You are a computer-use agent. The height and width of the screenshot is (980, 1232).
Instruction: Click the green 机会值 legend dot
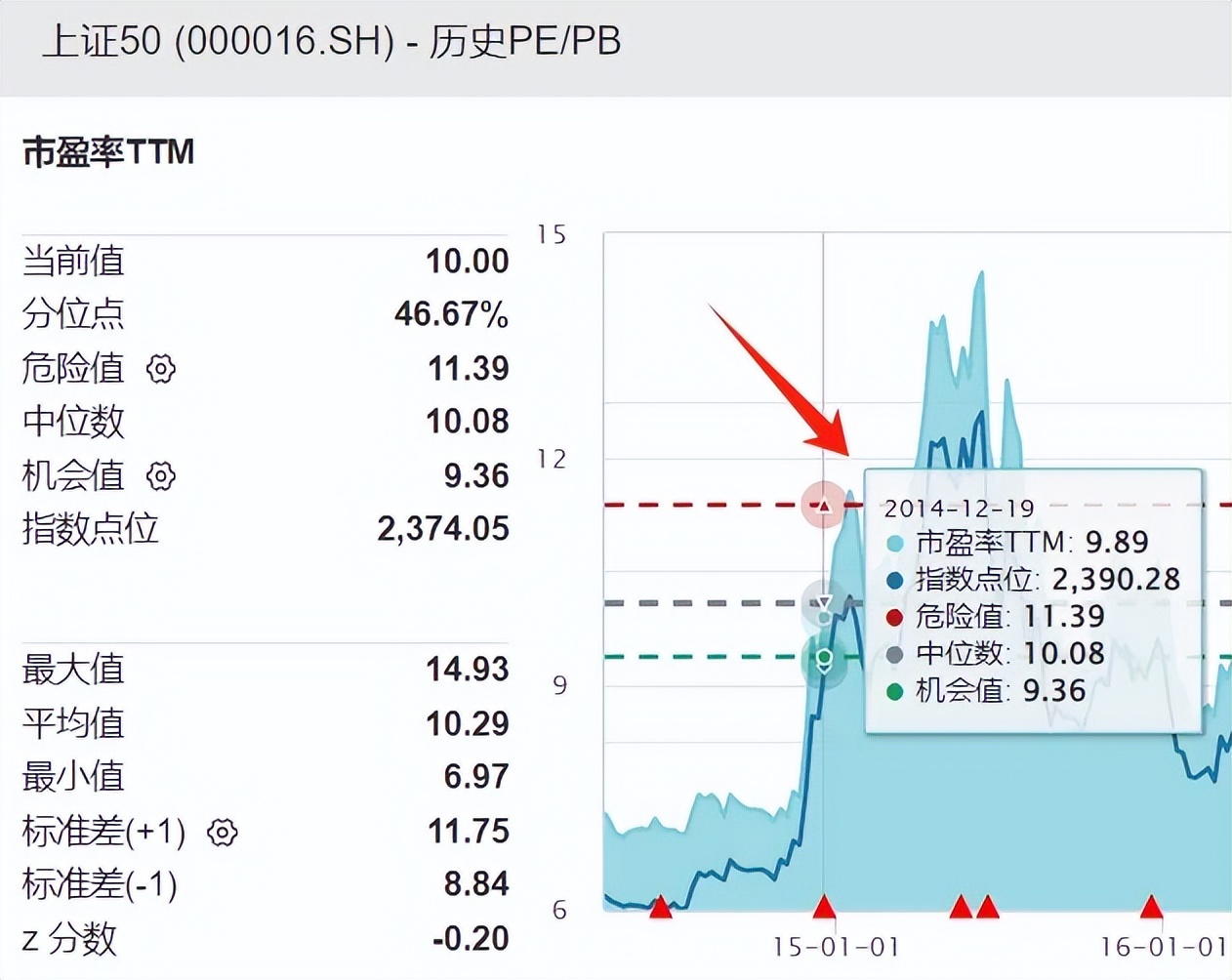894,691
